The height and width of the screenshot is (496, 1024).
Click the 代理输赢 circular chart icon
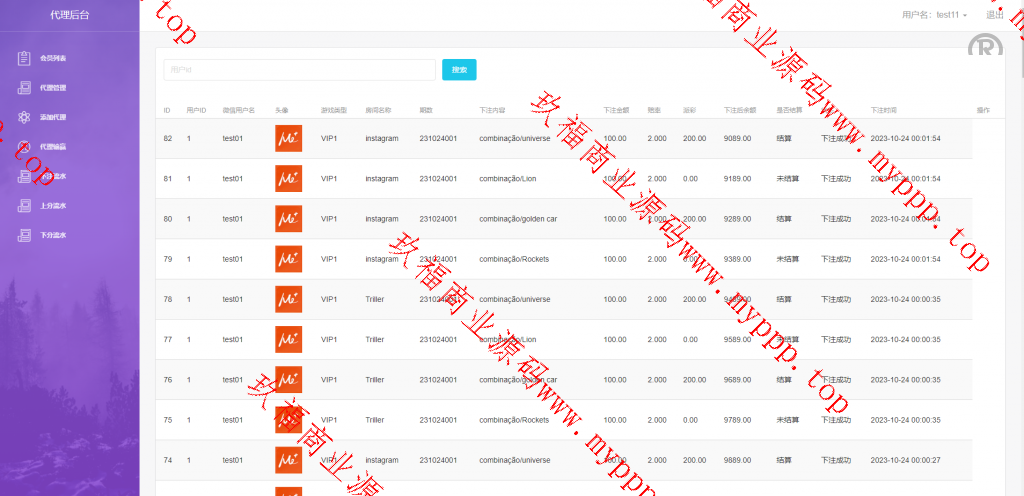24,147
